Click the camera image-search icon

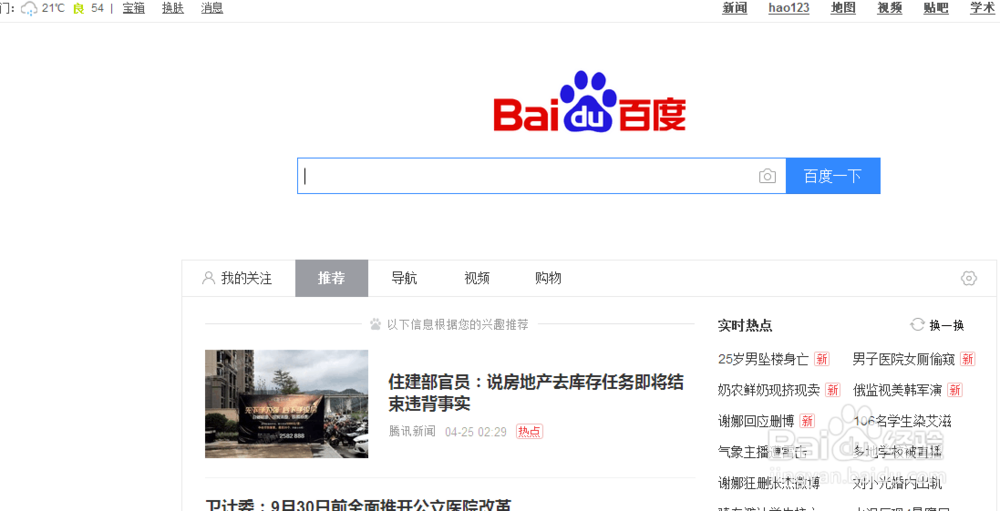tap(767, 176)
